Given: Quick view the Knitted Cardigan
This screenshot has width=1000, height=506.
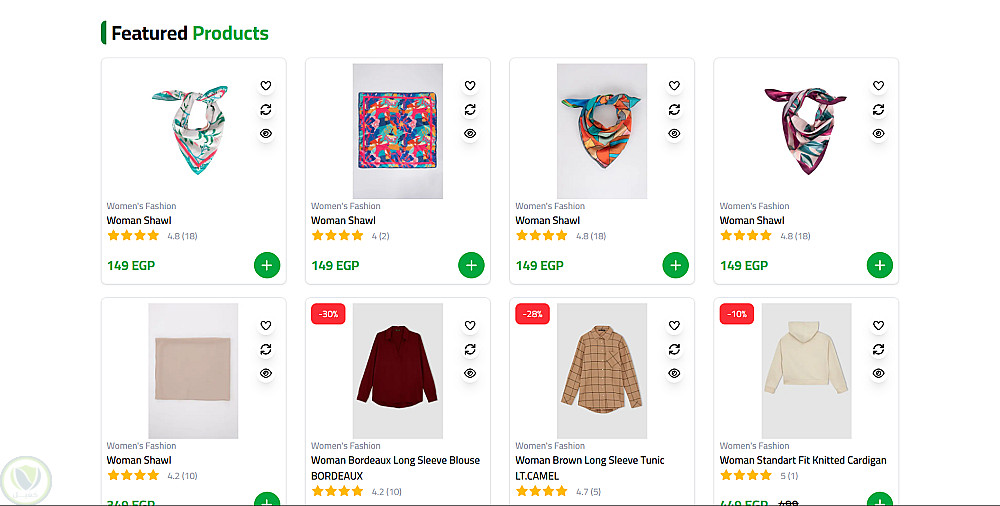Looking at the screenshot, I should pyautogui.click(x=878, y=373).
